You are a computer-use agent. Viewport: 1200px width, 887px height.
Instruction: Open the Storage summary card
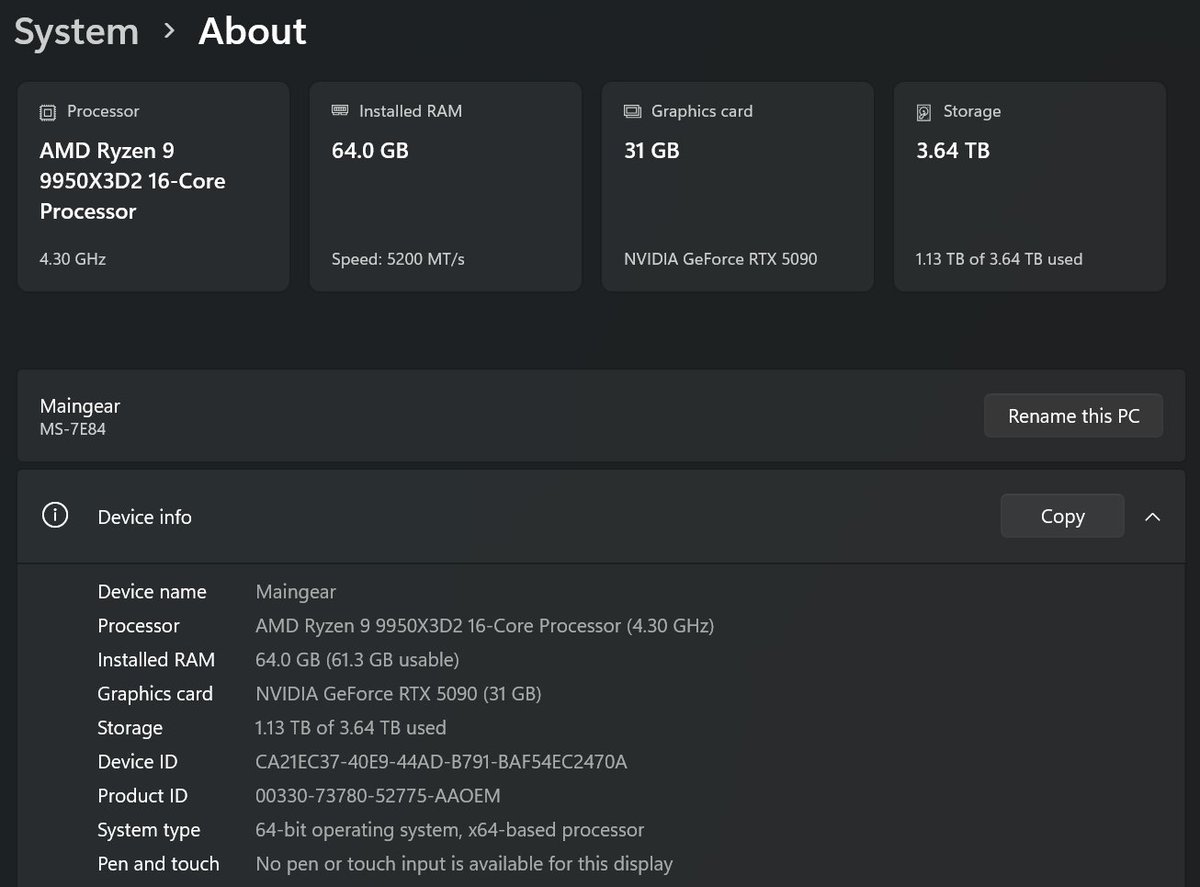[x=1029, y=186]
